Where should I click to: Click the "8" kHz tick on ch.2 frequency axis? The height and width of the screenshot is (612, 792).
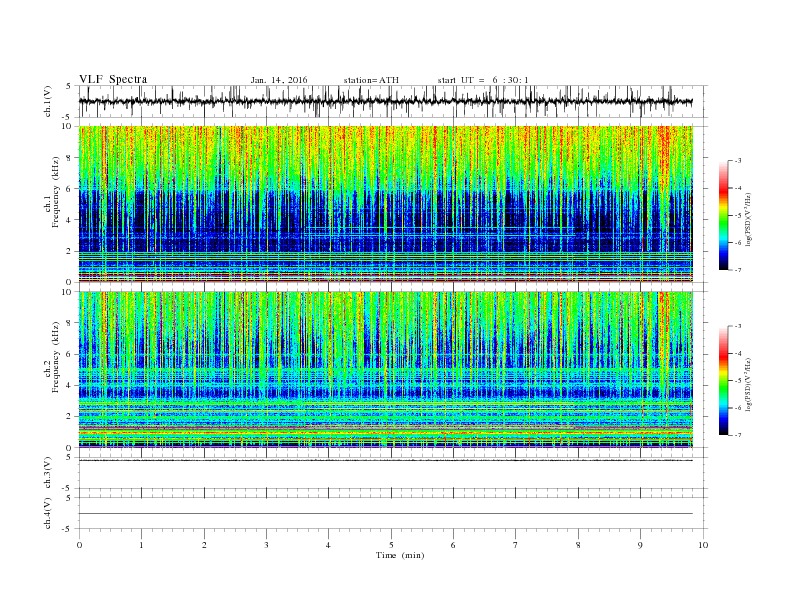(x=70, y=323)
